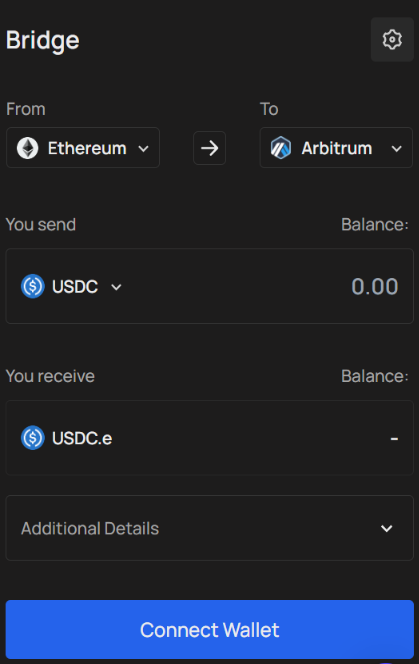The width and height of the screenshot is (419, 664).
Task: Click the You receive Balance label
Action: pyautogui.click(x=375, y=376)
